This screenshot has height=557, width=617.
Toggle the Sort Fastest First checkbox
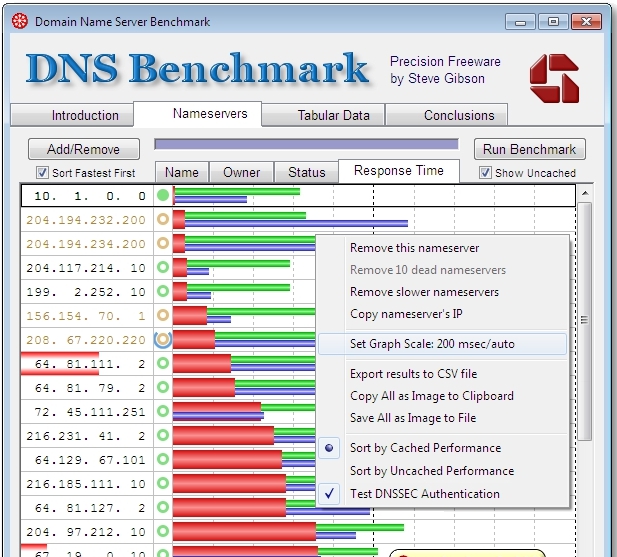[x=42, y=172]
